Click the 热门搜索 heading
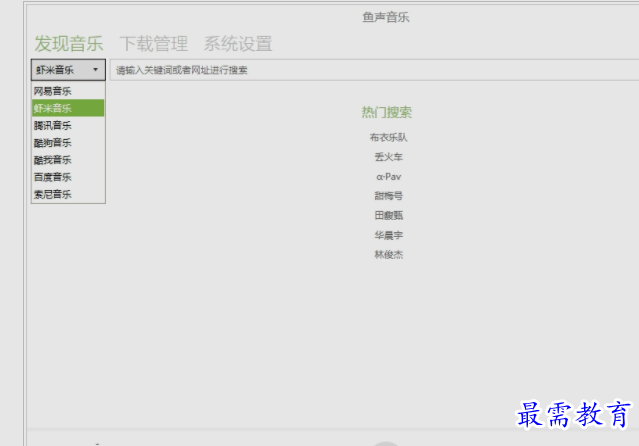The image size is (639, 446). (x=387, y=112)
